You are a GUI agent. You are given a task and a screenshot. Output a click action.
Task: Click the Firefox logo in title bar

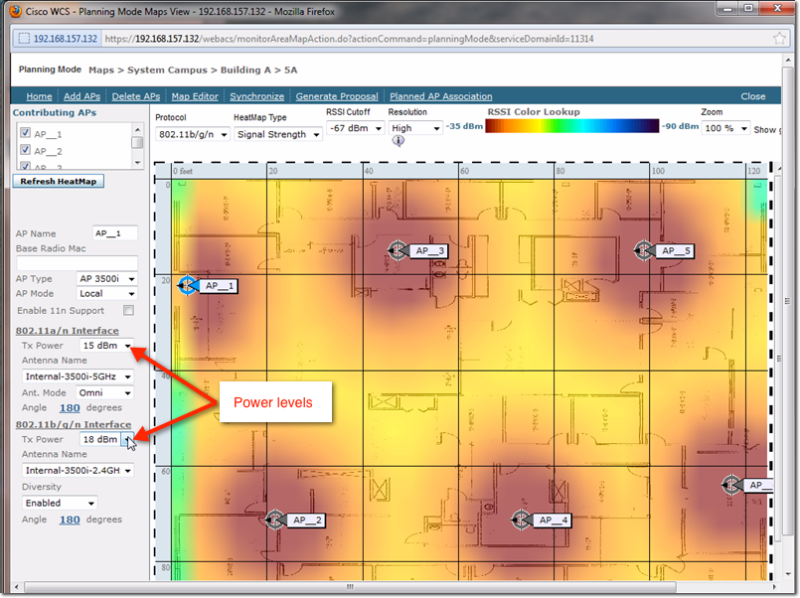[x=16, y=11]
